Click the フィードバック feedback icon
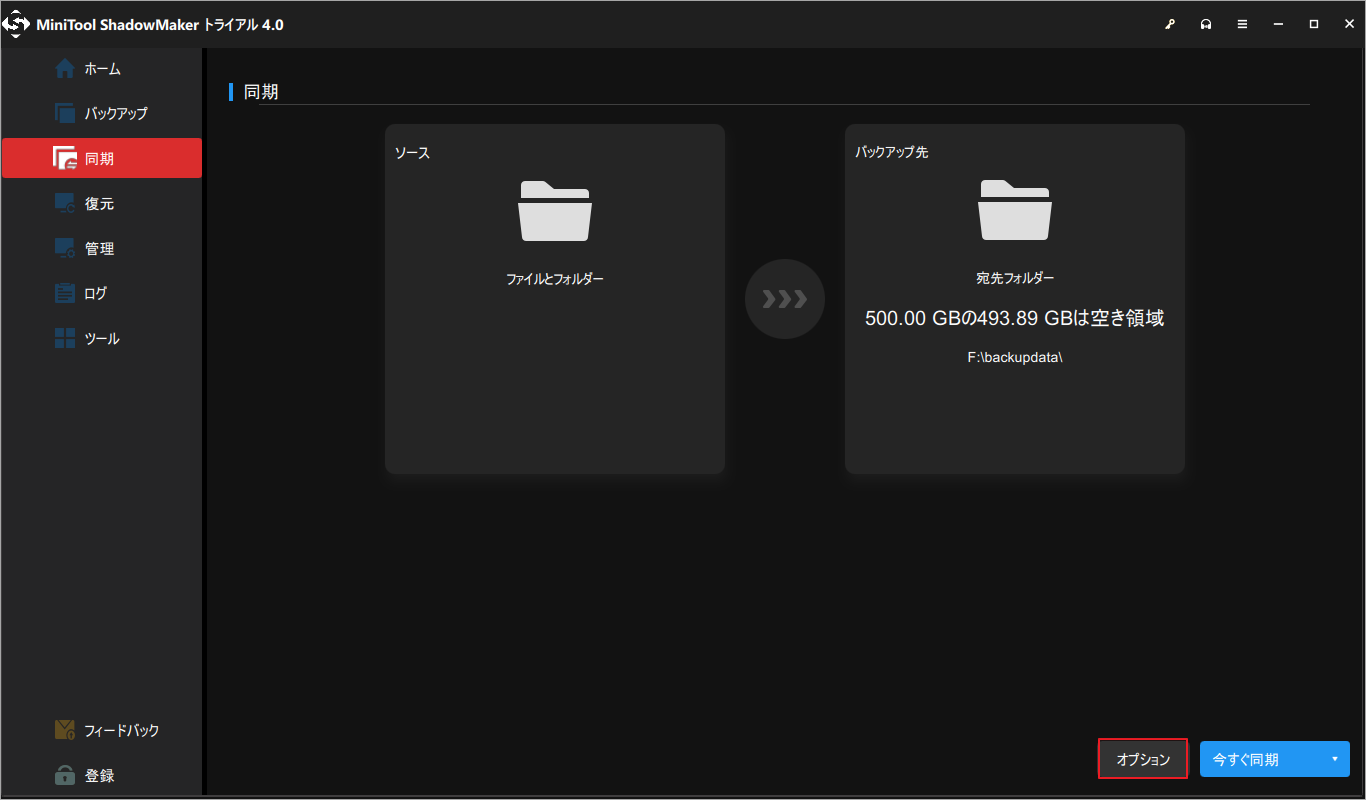Screen dimensions: 1366x800 point(66,730)
